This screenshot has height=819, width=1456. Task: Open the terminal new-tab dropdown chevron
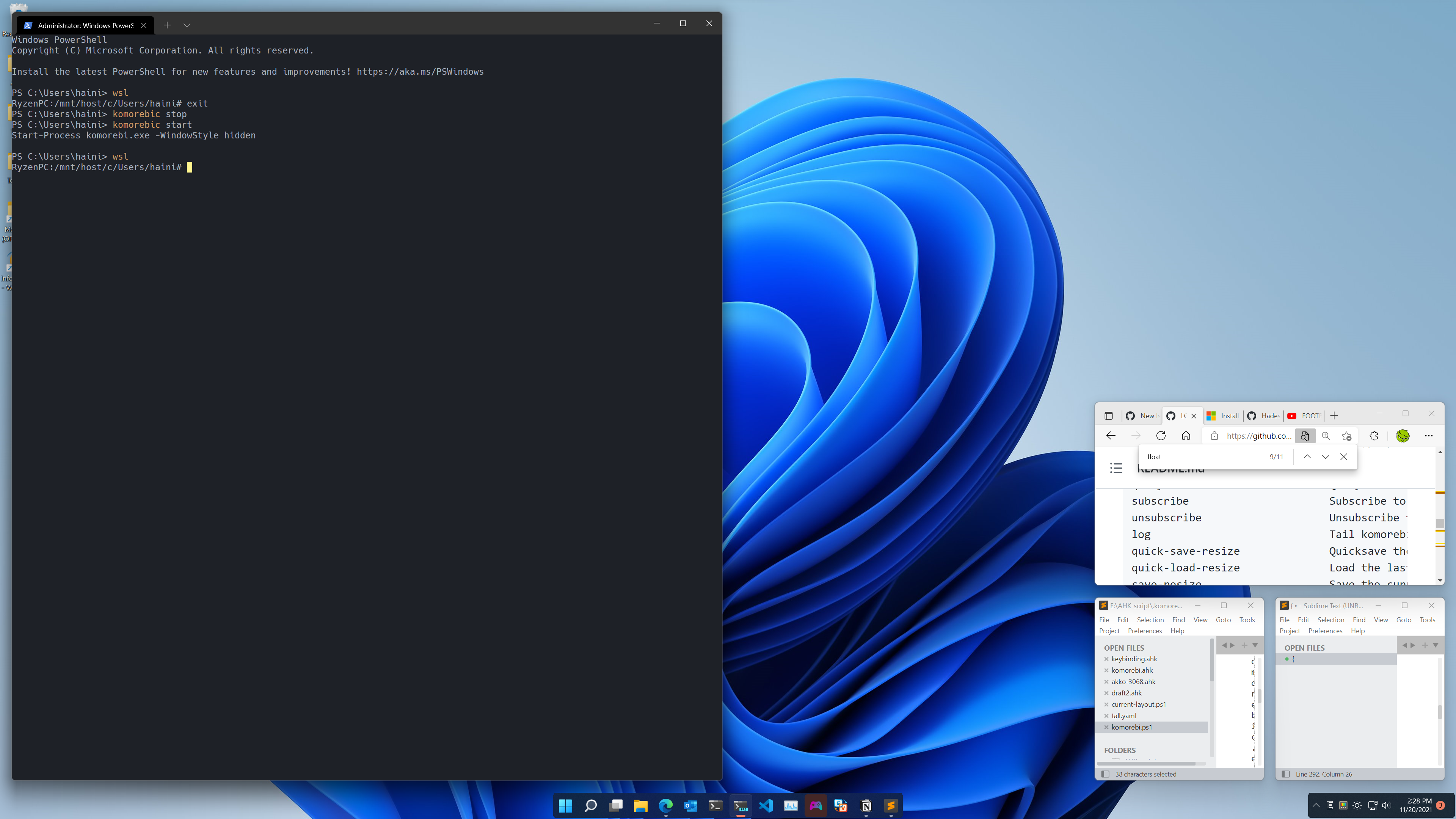[187, 25]
